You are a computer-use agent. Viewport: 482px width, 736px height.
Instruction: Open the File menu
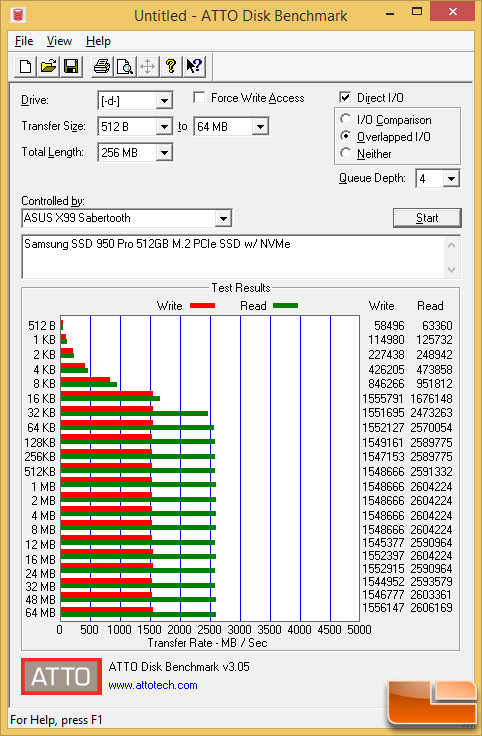coord(24,41)
